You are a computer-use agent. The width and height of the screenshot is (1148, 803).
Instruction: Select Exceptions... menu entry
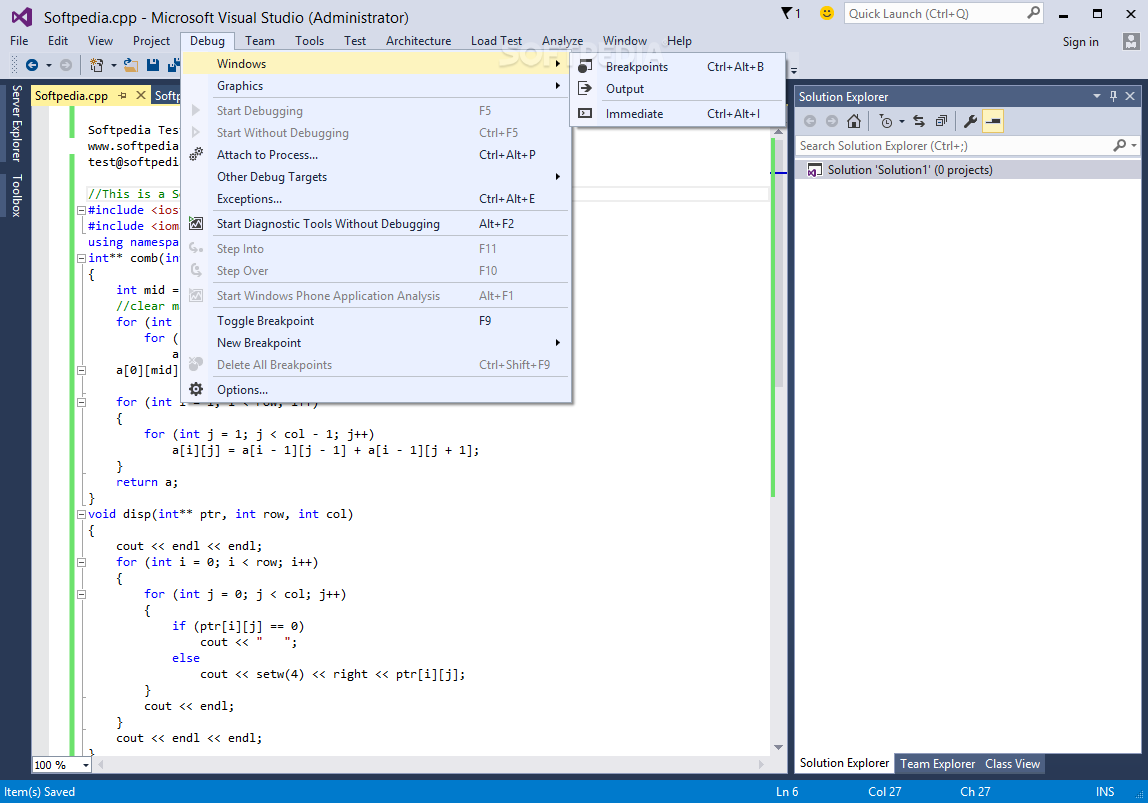click(x=376, y=198)
